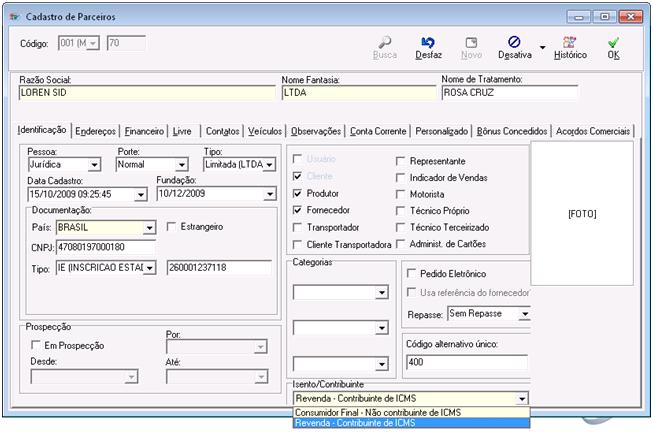The height and width of the screenshot is (432, 653).
Task: Confirm with the OK checkmark icon
Action: click(x=613, y=43)
